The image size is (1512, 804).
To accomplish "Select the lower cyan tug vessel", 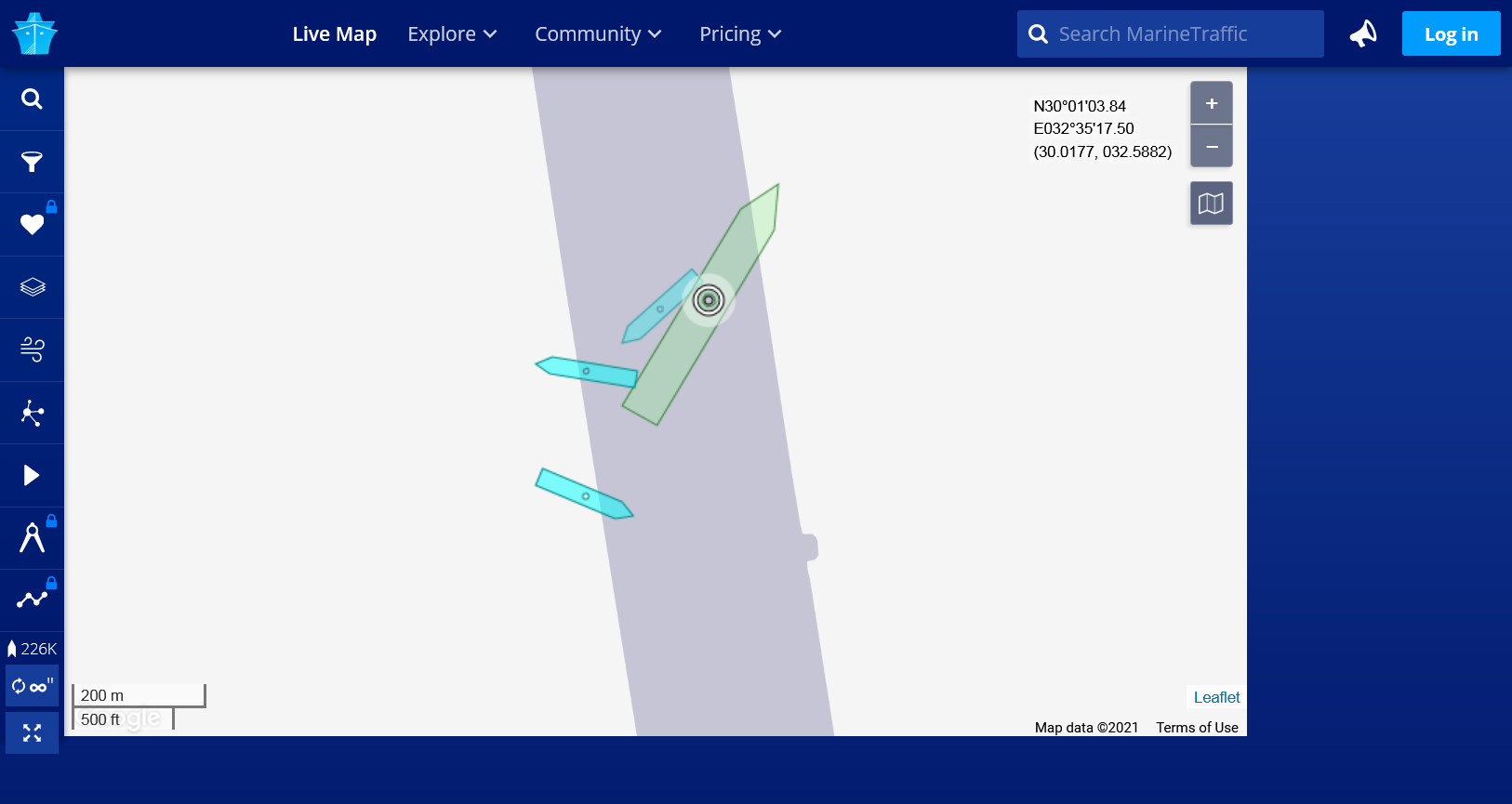I will (x=584, y=494).
